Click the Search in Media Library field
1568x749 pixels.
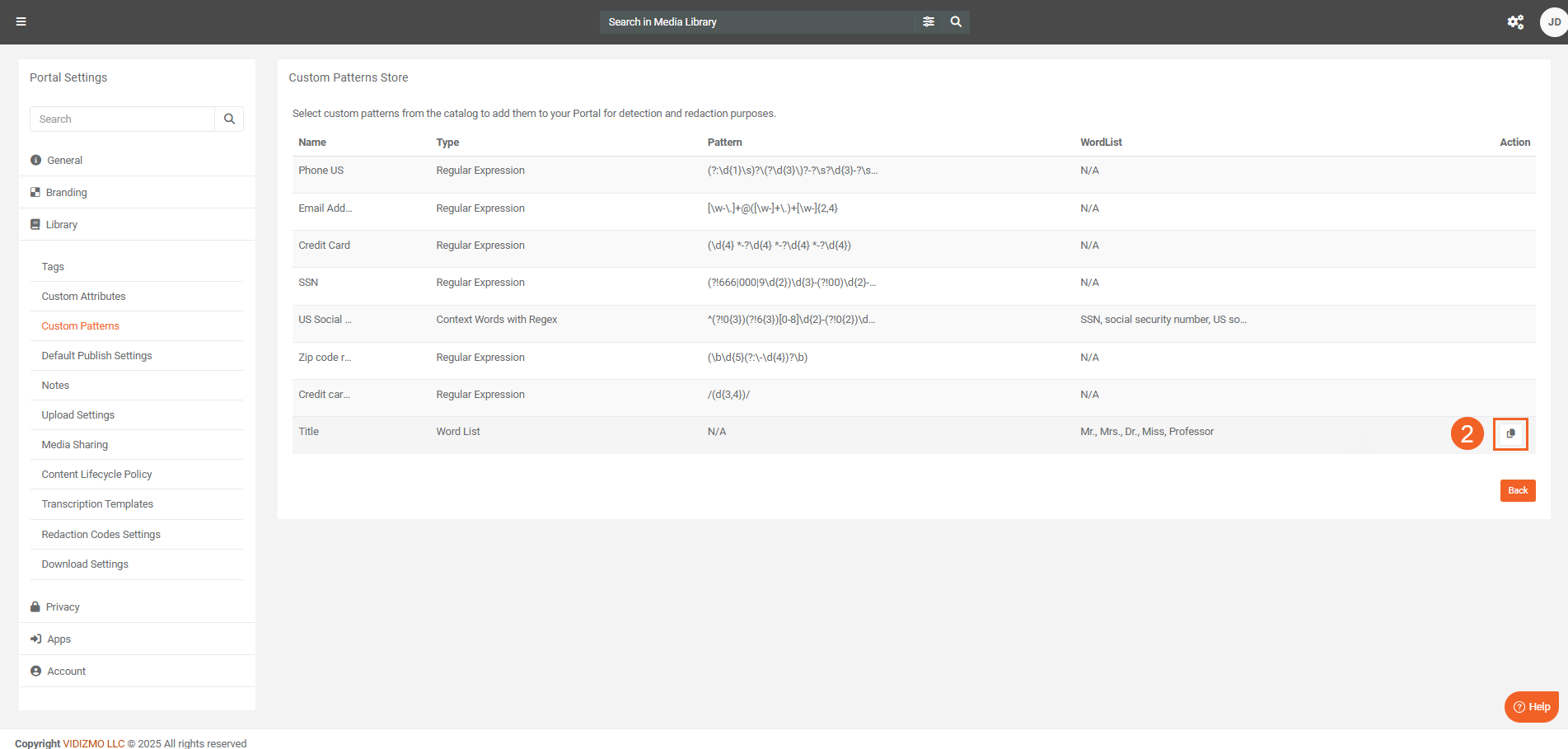tap(758, 22)
